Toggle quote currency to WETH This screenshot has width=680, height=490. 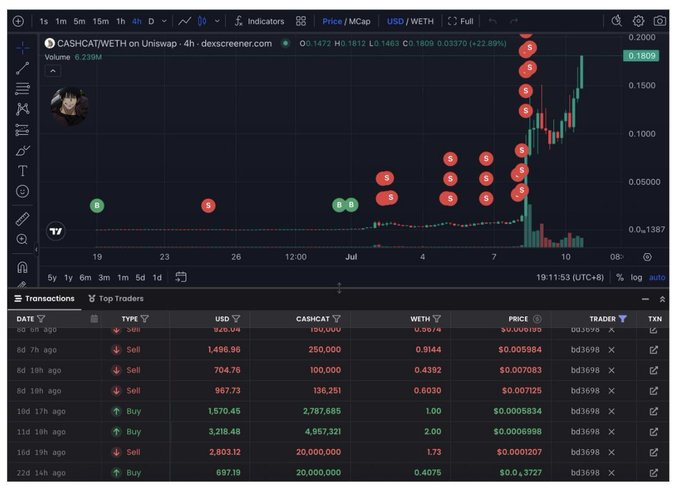422,21
